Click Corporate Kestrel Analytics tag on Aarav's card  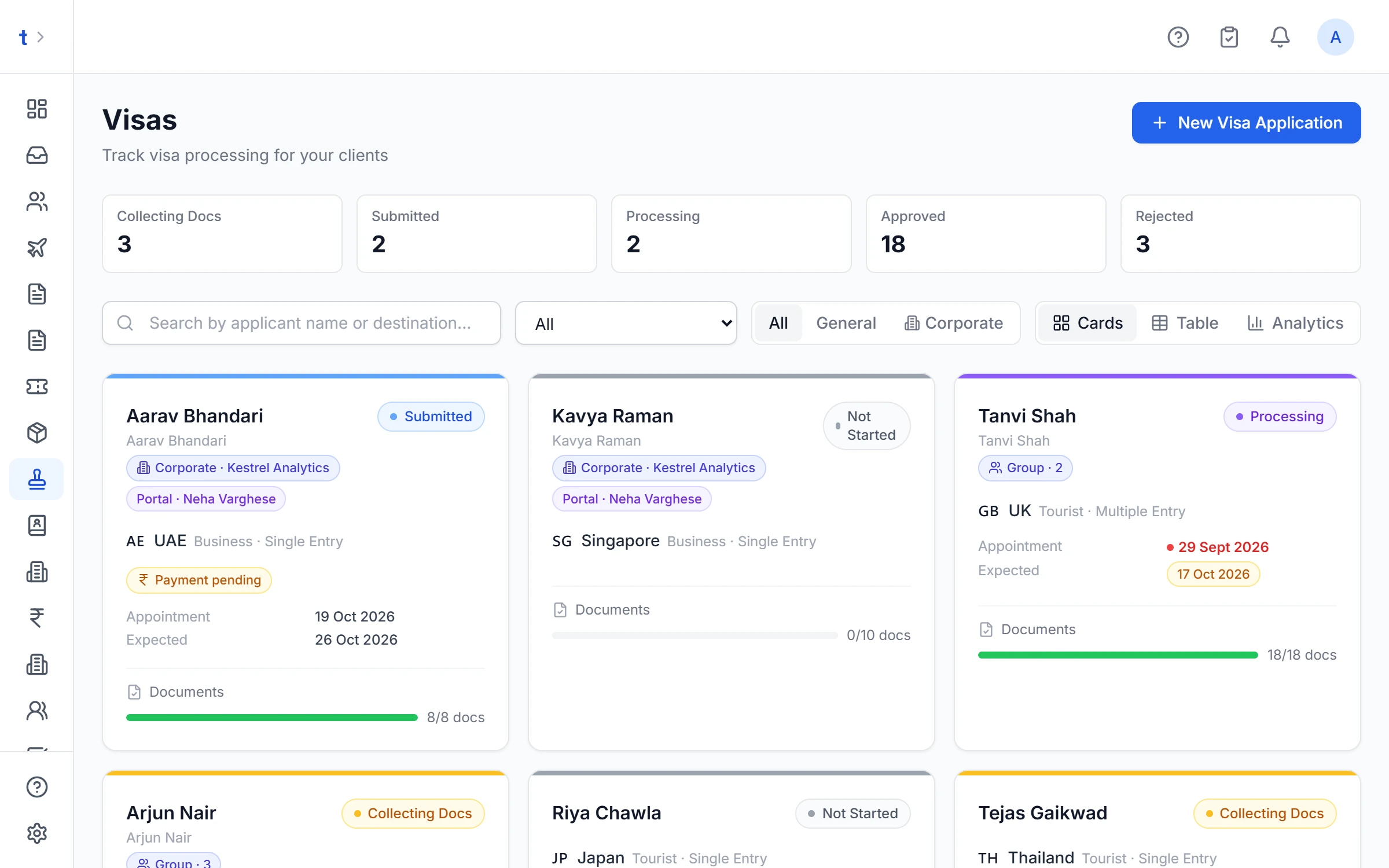(x=233, y=468)
